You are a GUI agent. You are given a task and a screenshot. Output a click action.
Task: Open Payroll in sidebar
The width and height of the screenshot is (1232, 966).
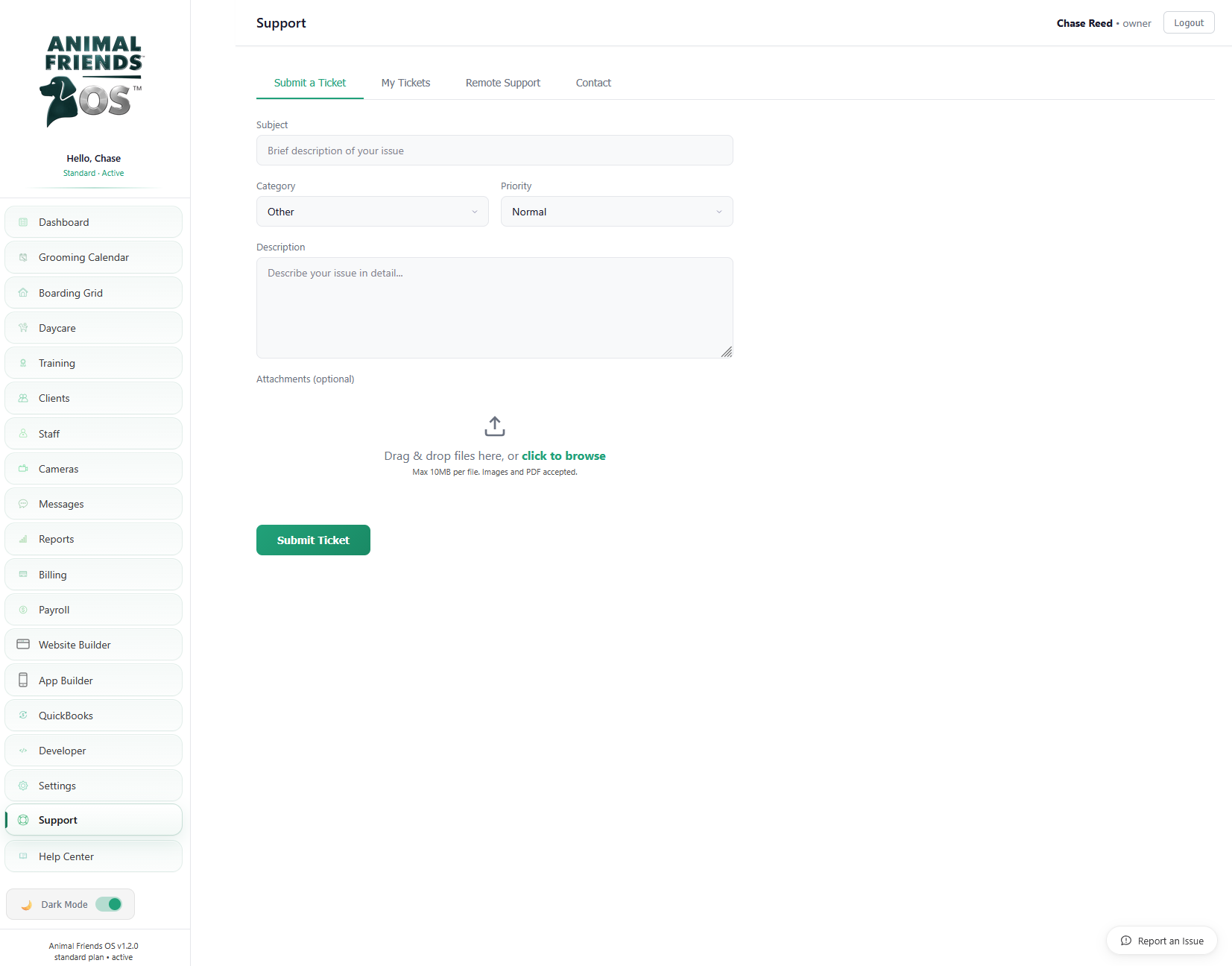pos(93,610)
